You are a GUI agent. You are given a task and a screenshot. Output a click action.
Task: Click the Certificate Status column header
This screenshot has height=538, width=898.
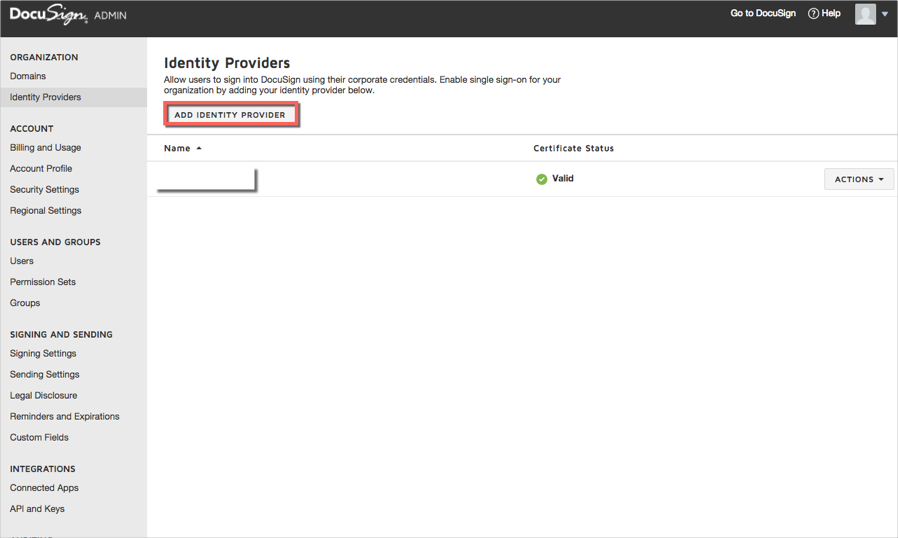click(573, 148)
